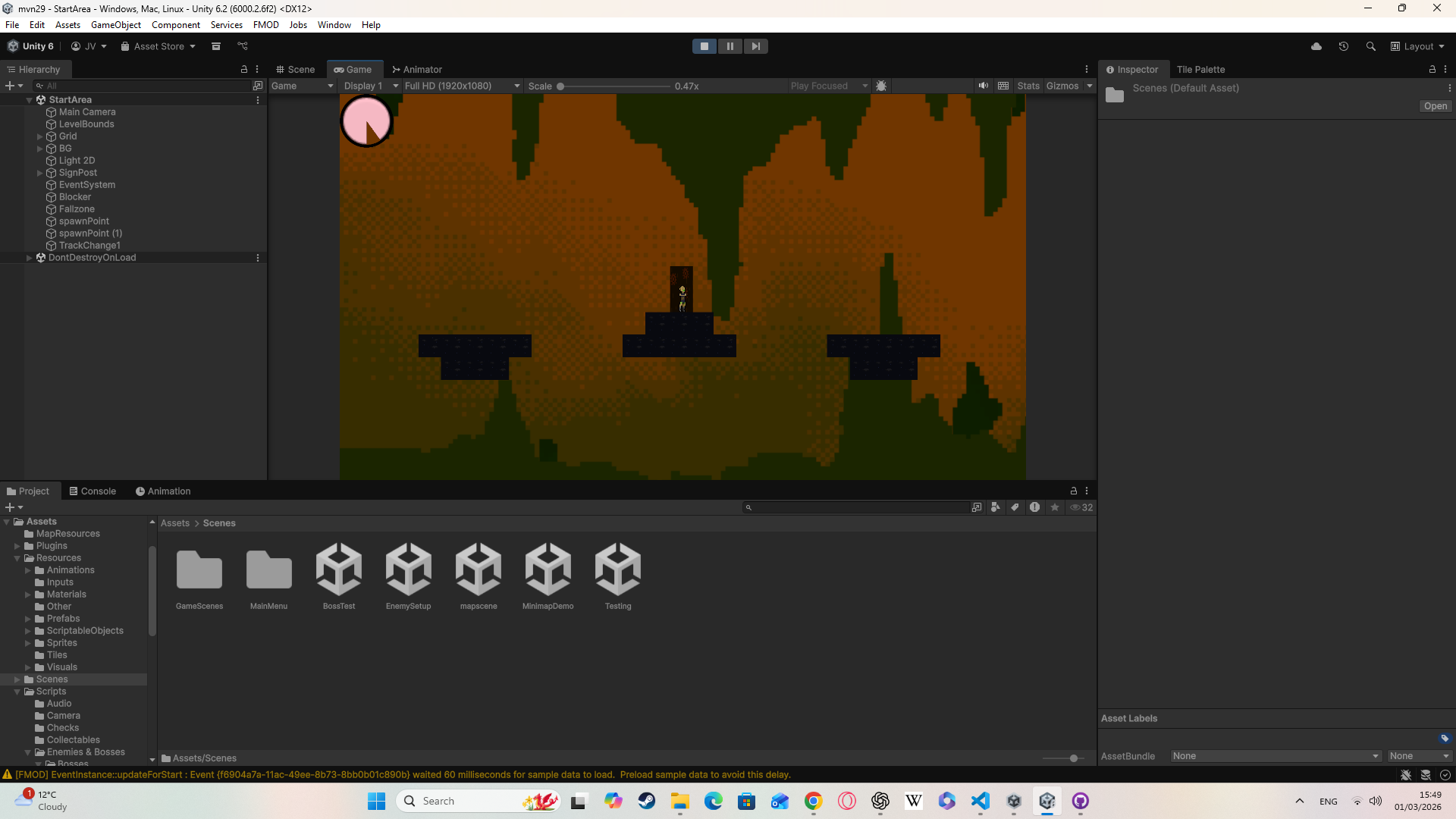Click the frame debugger bug icon in Game toolbar
This screenshot has height=819, width=1456.
[881, 86]
